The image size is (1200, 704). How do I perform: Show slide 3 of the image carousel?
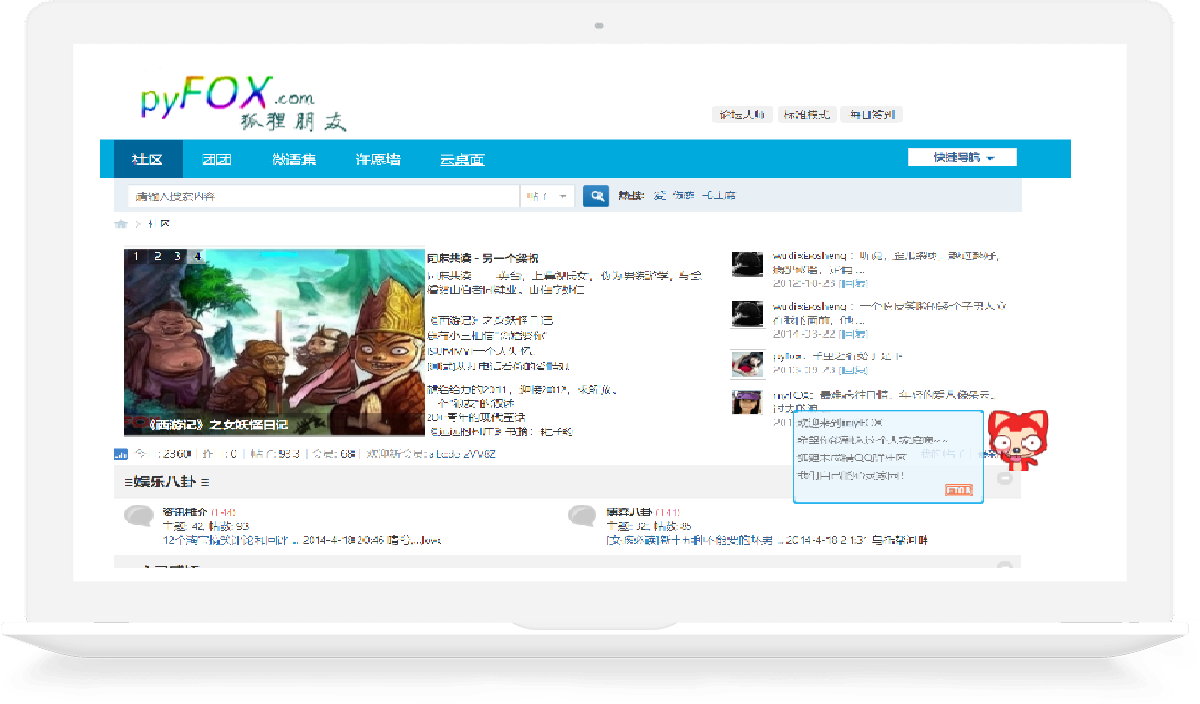point(177,256)
